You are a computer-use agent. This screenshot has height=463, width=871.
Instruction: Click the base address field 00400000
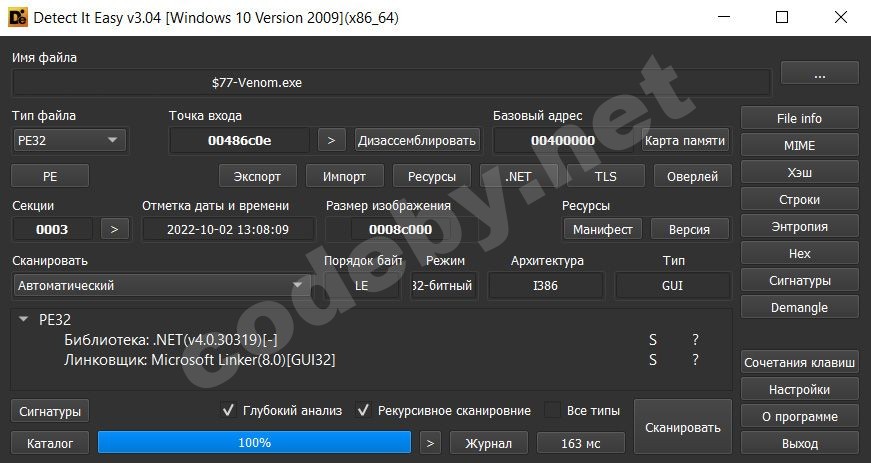pos(563,140)
